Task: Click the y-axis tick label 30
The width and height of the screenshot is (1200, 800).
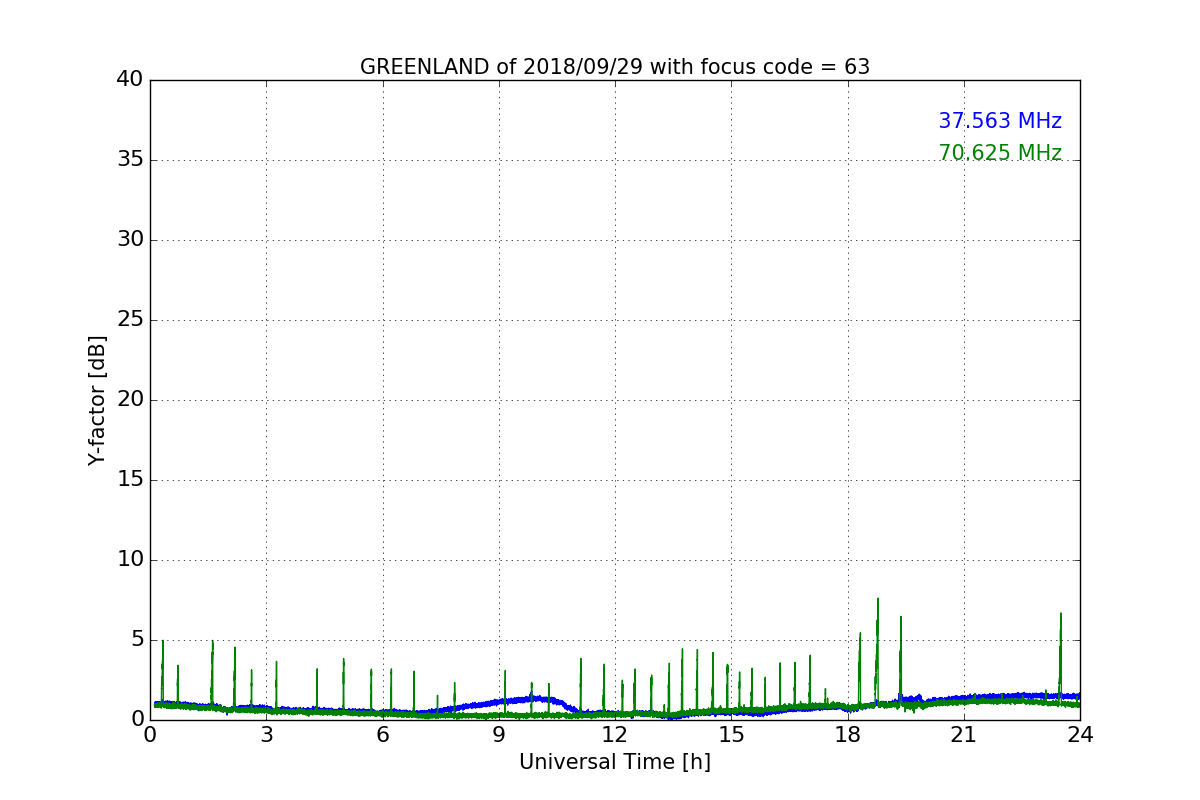Action: pyautogui.click(x=130, y=240)
